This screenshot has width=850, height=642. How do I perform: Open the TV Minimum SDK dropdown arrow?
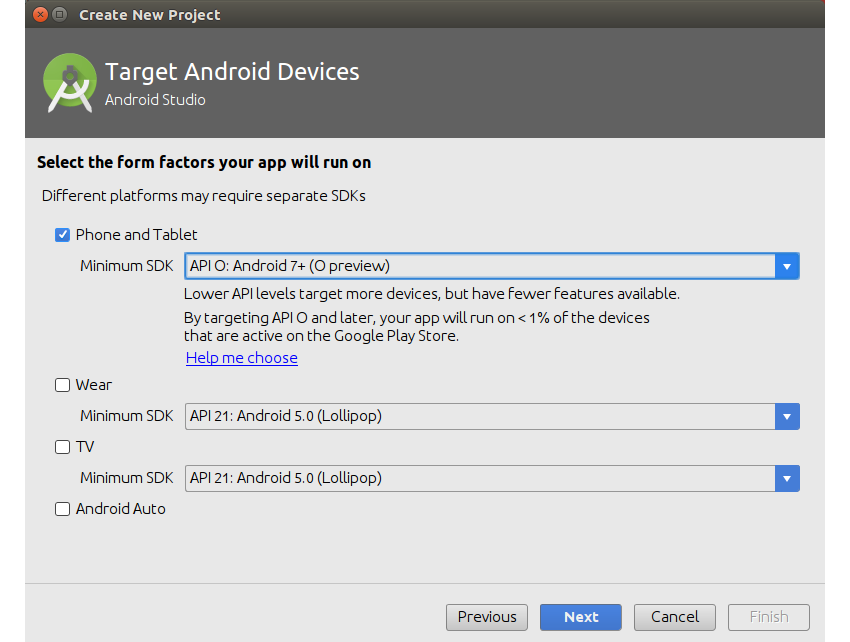787,479
